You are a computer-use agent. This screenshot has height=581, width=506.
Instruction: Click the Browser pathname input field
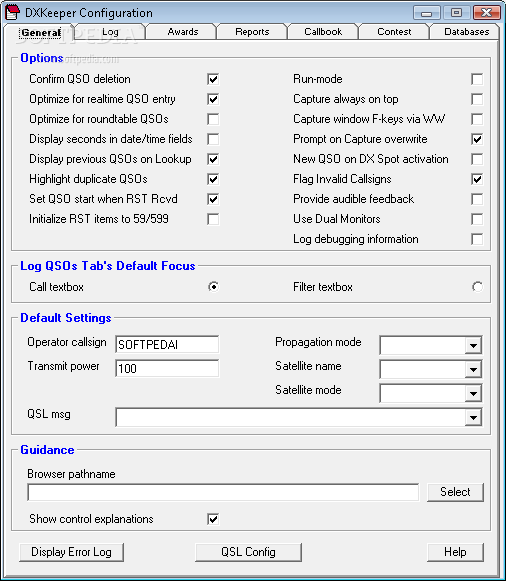223,492
